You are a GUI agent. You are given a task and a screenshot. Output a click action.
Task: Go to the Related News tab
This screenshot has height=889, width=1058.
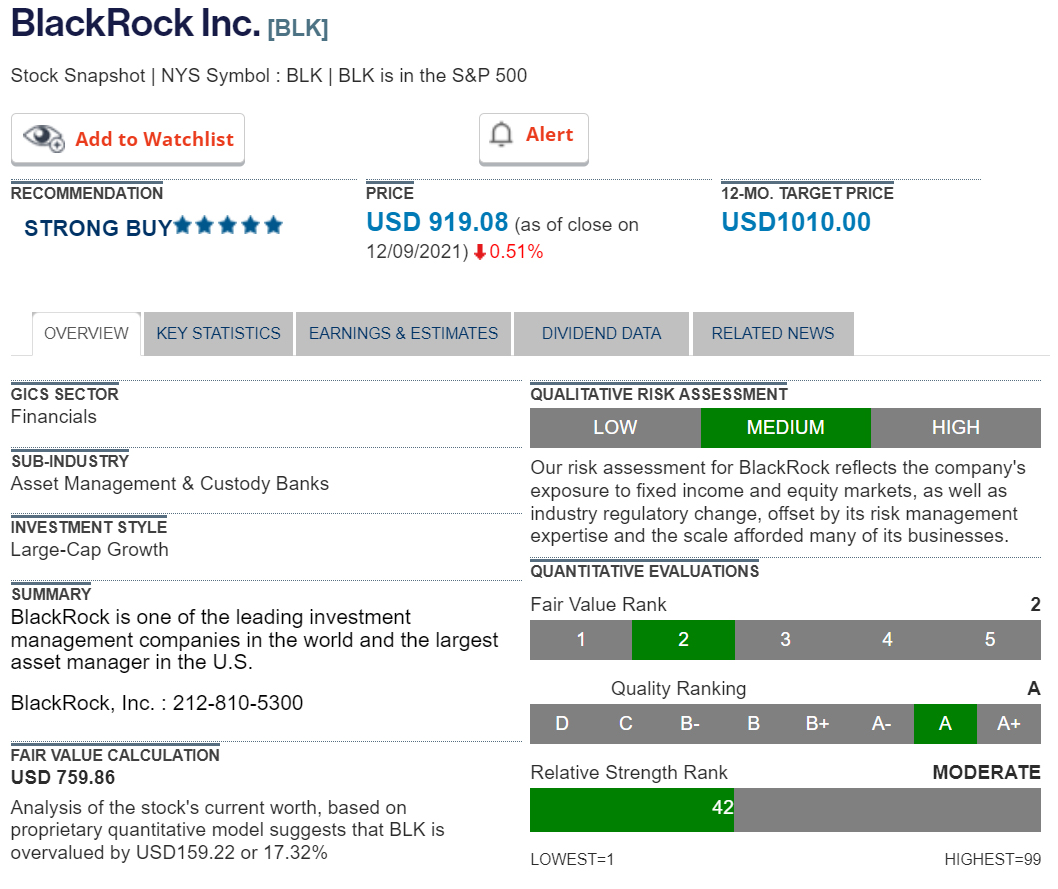pos(772,334)
